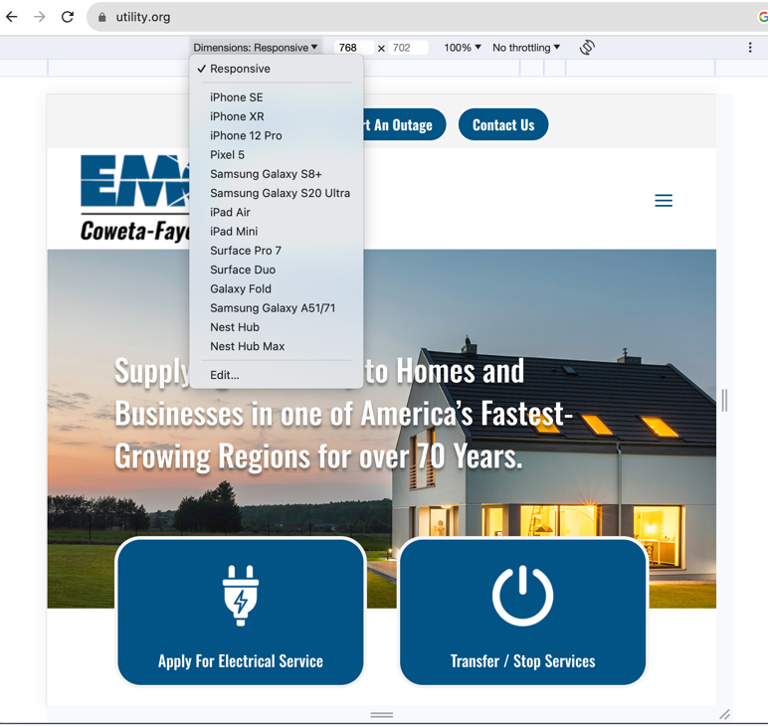Expand the Dimensions: Responsive dropdown

pyautogui.click(x=255, y=47)
